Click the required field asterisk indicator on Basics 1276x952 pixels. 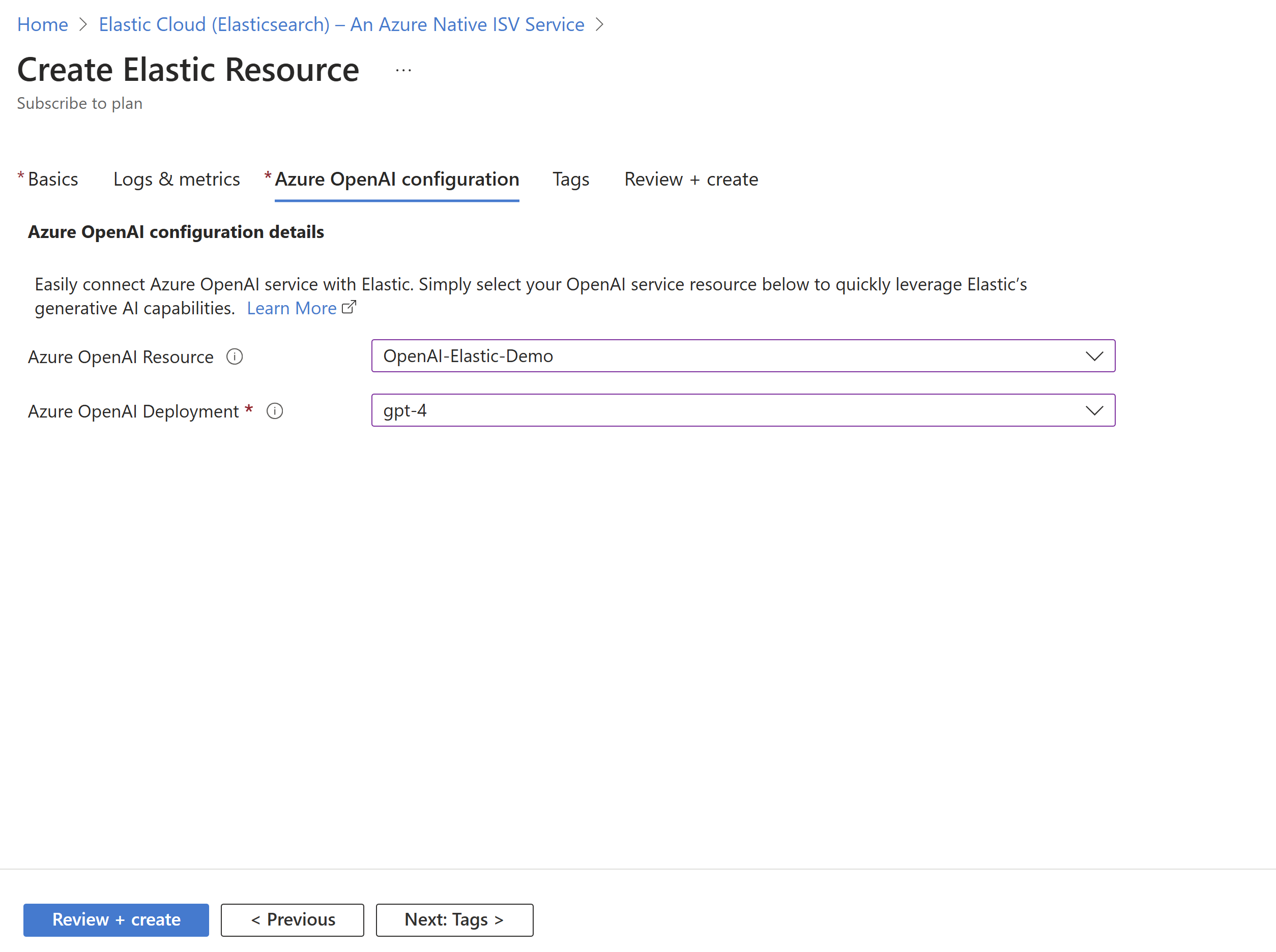tap(21, 179)
